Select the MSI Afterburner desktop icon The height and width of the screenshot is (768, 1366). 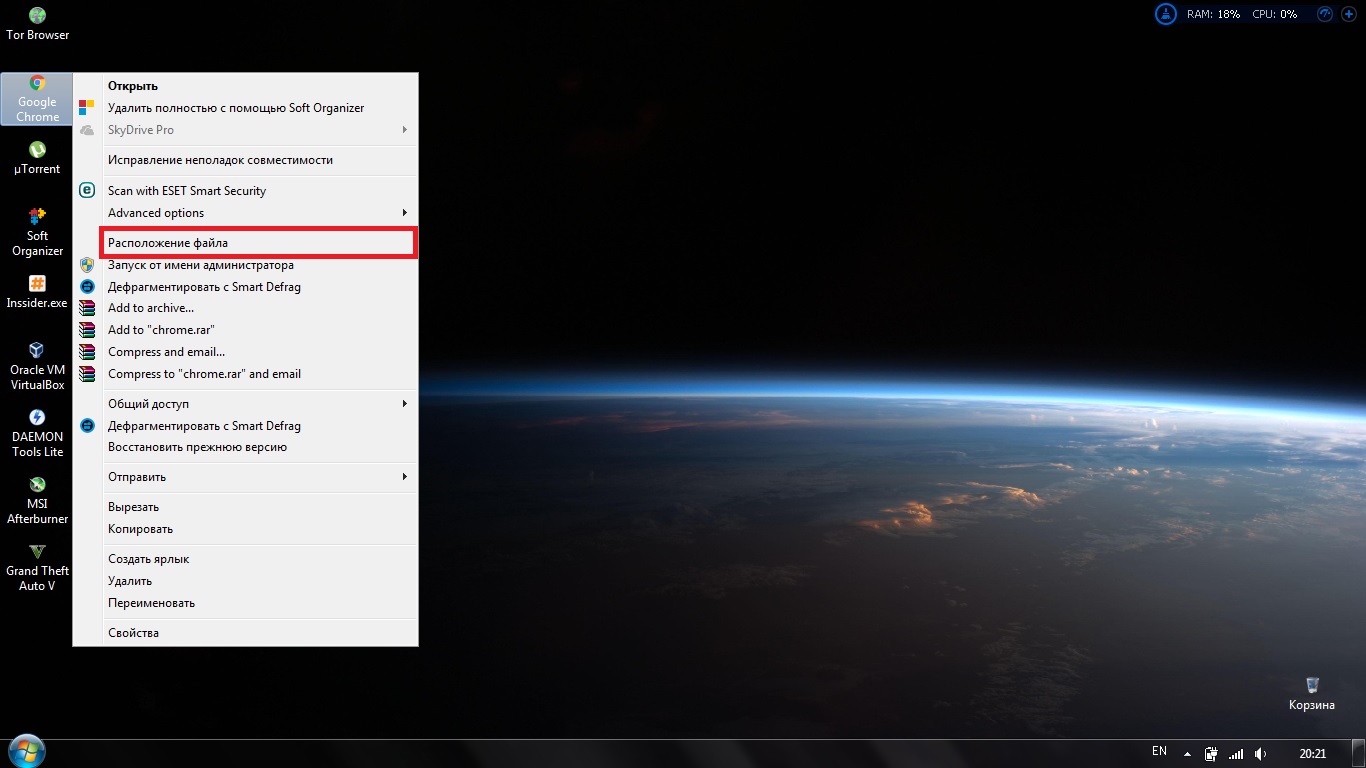[x=37, y=499]
